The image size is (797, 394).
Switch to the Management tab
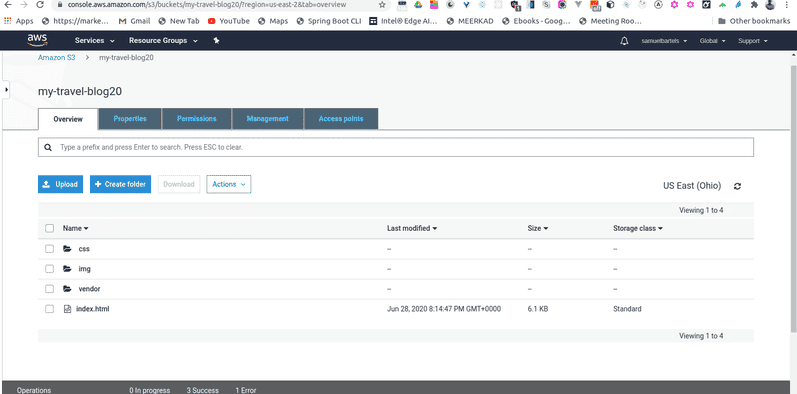[268, 118]
